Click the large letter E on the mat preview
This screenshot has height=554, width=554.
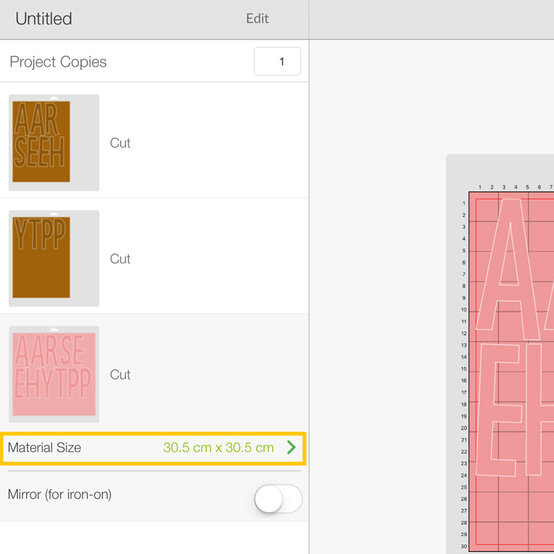point(499,410)
